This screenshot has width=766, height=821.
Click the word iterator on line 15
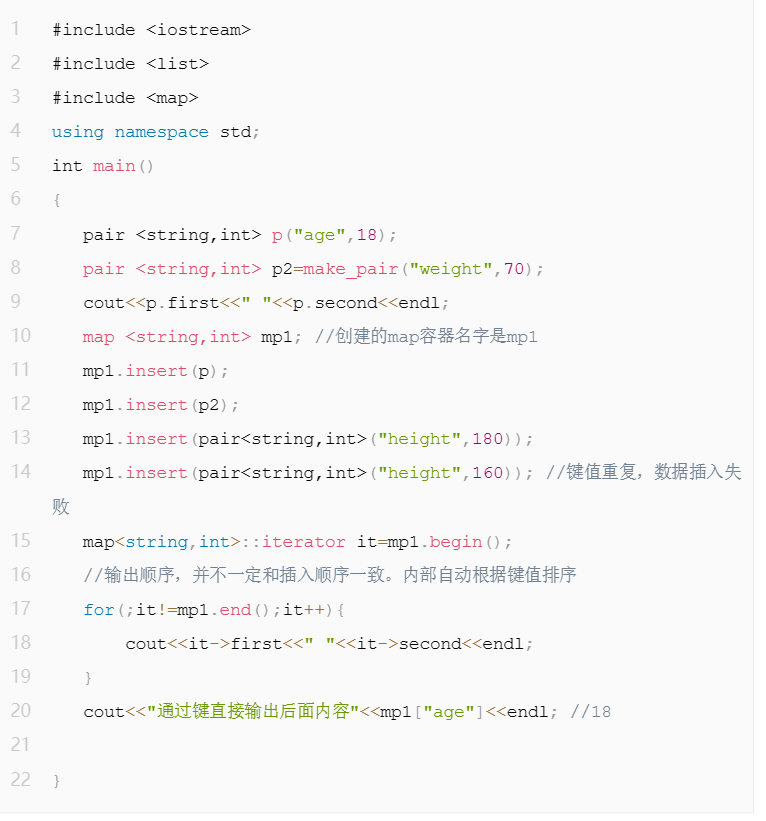tap(309, 542)
